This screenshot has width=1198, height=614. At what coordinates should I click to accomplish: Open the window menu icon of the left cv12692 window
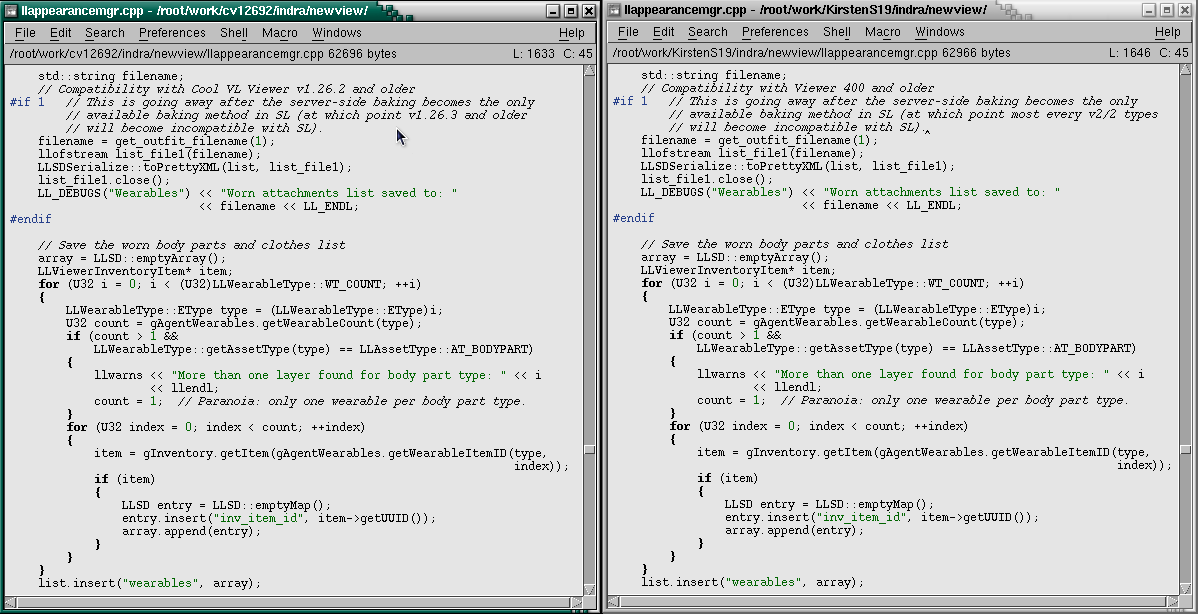click(x=10, y=10)
